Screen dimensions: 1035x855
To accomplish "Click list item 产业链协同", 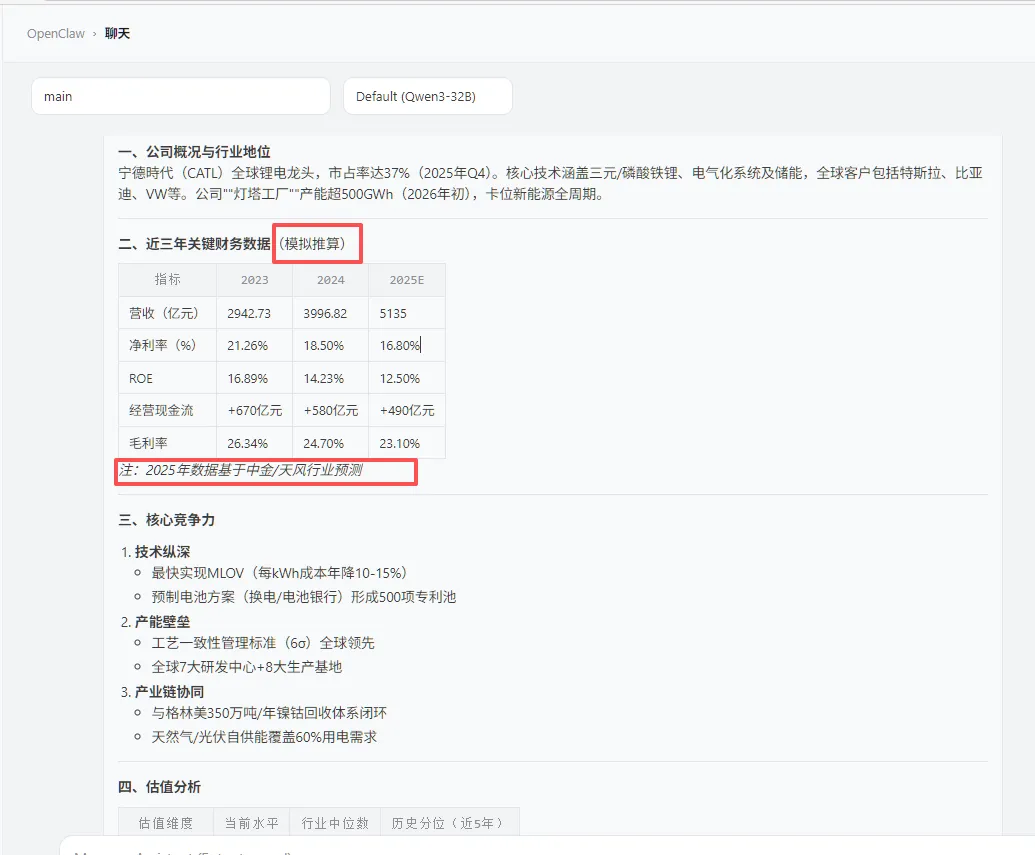I will 170,692.
